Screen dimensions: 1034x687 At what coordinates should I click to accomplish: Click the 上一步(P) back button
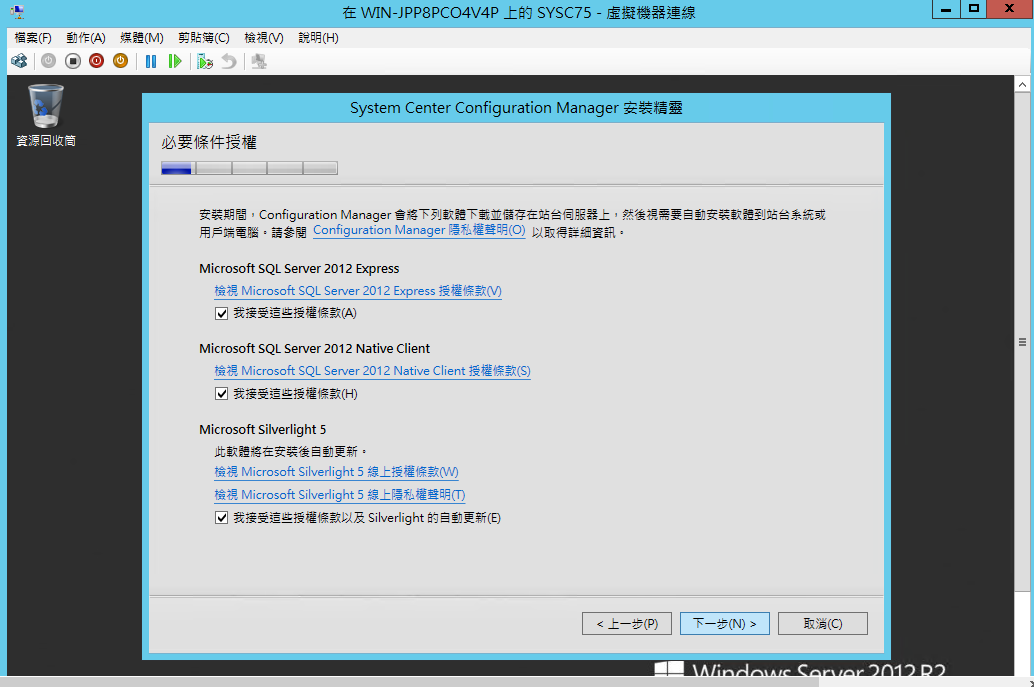pos(626,624)
